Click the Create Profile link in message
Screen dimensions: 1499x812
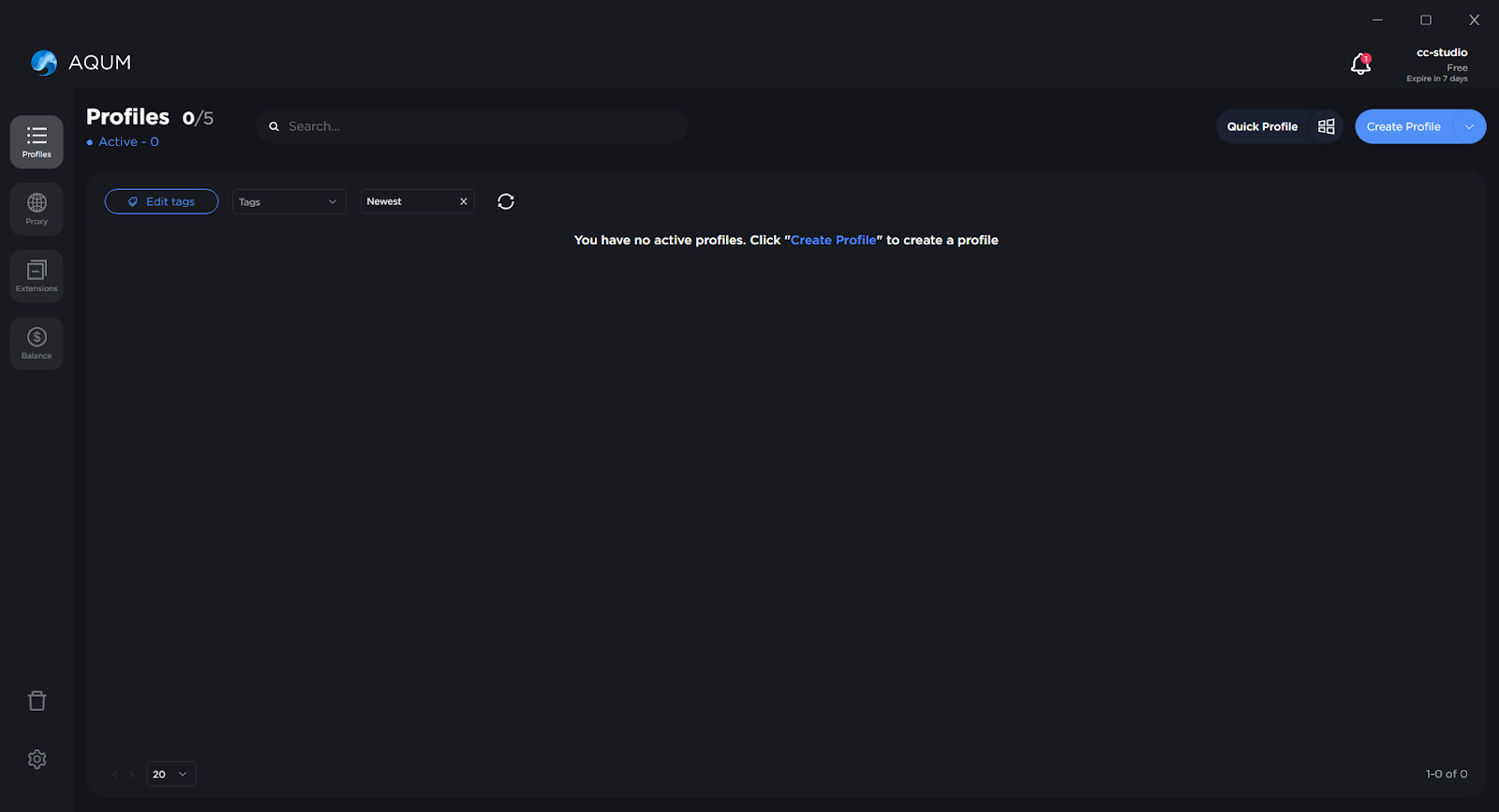tap(834, 240)
